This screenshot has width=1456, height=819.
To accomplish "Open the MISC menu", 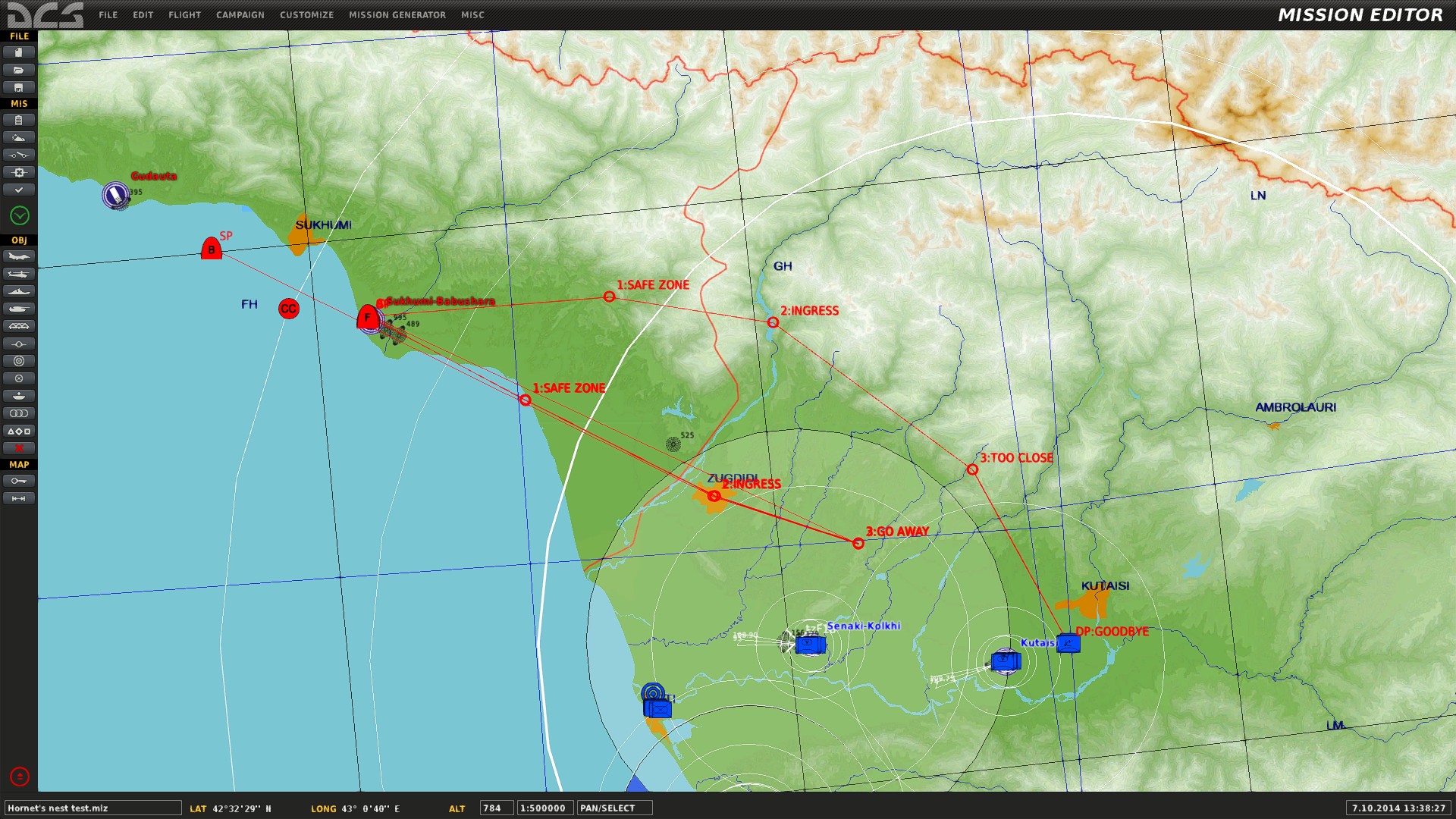I will (x=472, y=14).
